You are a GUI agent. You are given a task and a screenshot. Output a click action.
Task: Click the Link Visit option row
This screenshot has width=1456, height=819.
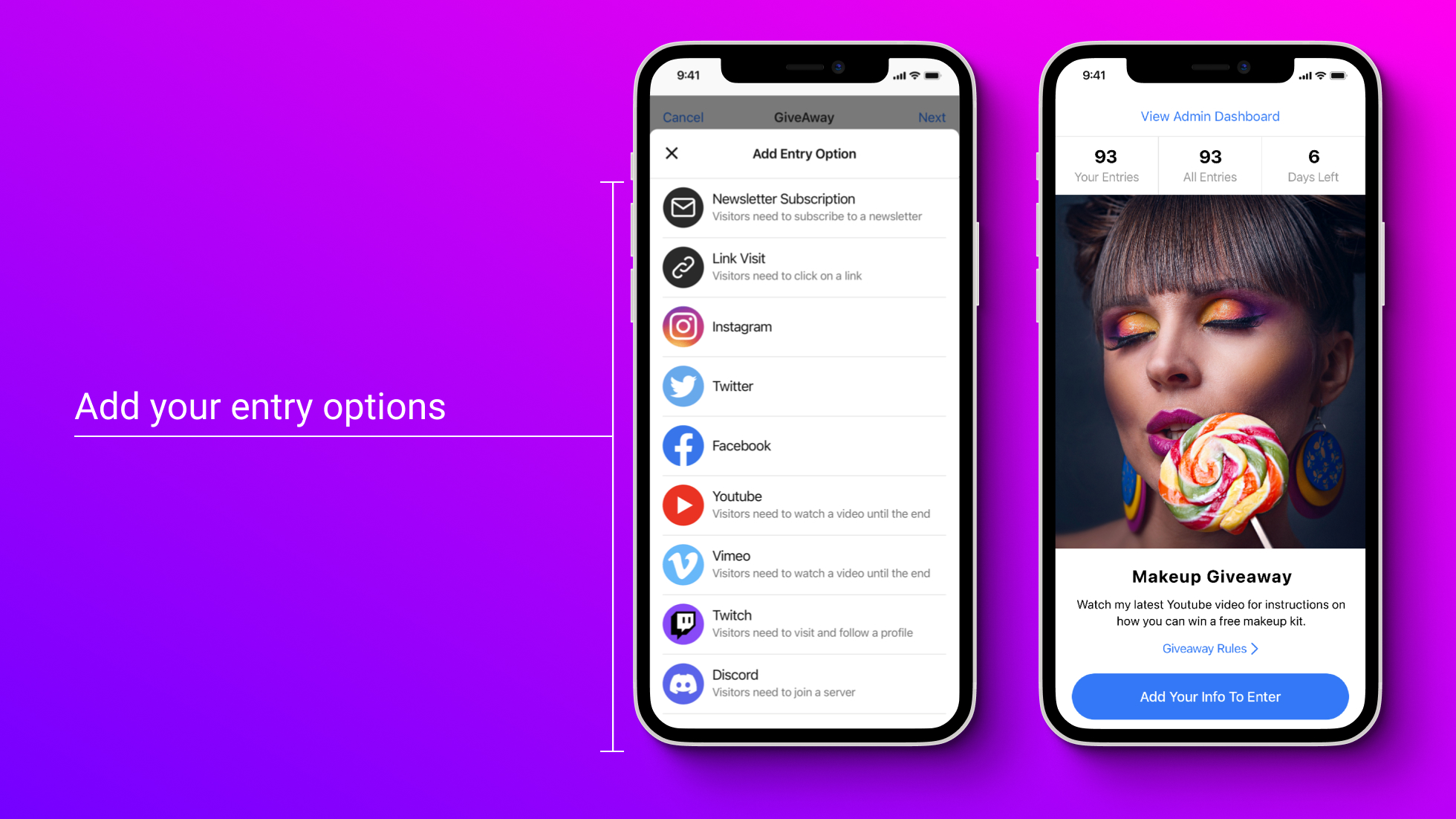(804, 267)
